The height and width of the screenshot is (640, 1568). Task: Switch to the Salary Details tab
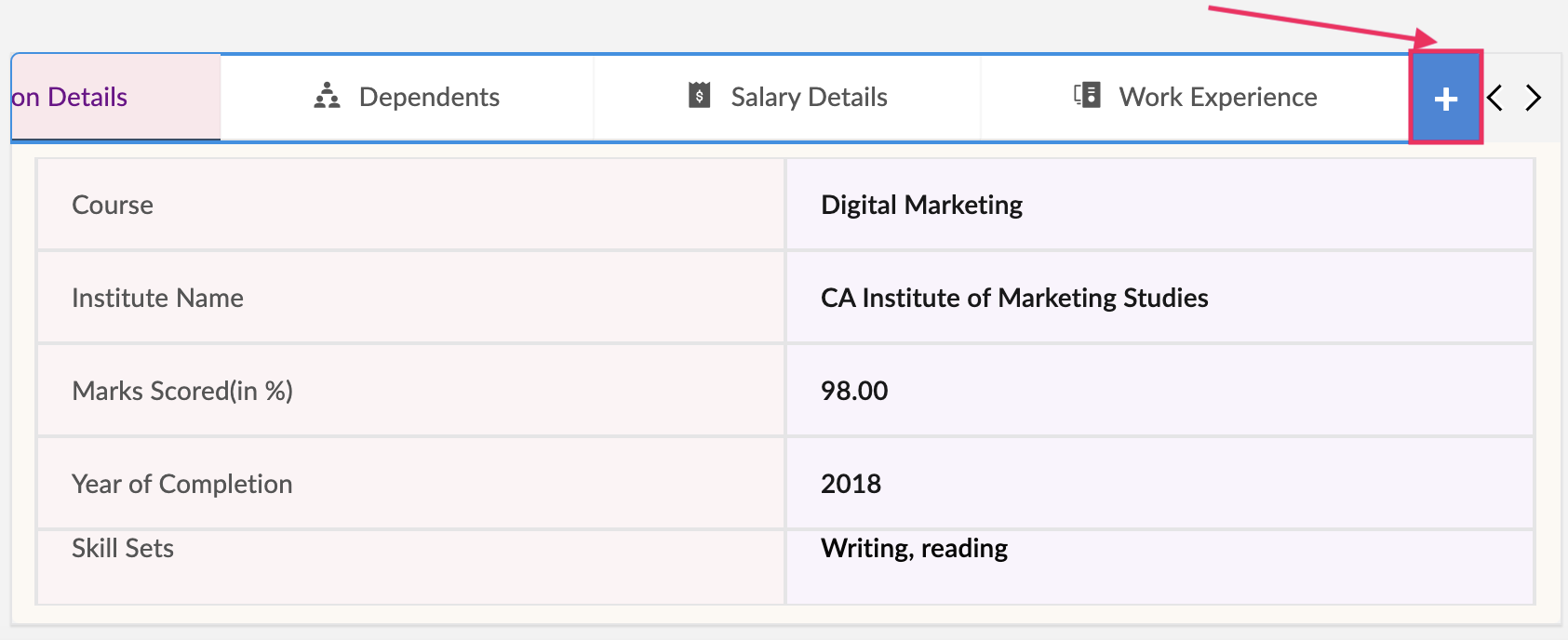pos(808,97)
